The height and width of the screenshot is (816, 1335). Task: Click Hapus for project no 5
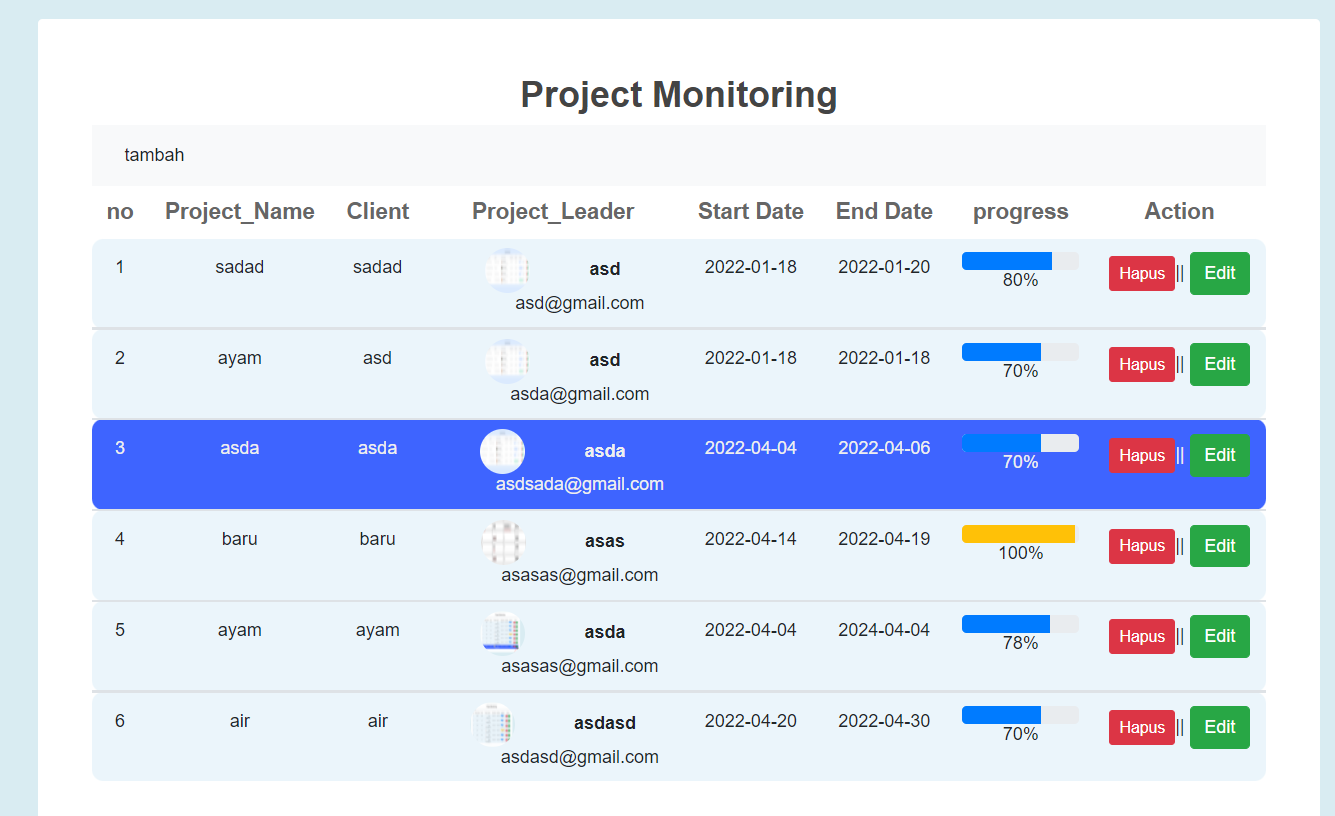pyautogui.click(x=1142, y=637)
